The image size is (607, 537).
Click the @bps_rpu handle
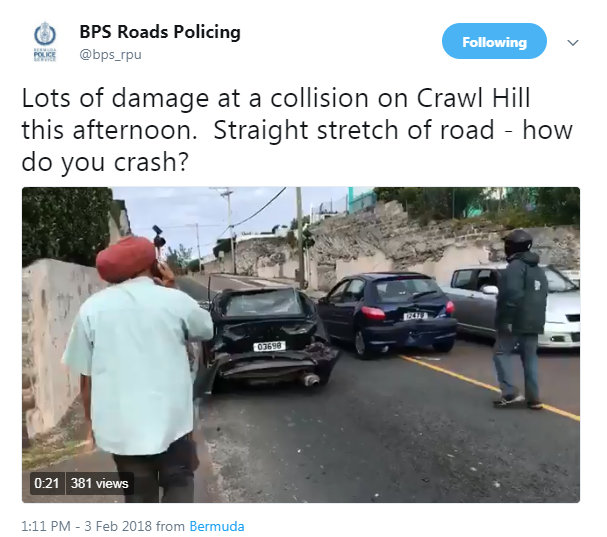point(110,55)
